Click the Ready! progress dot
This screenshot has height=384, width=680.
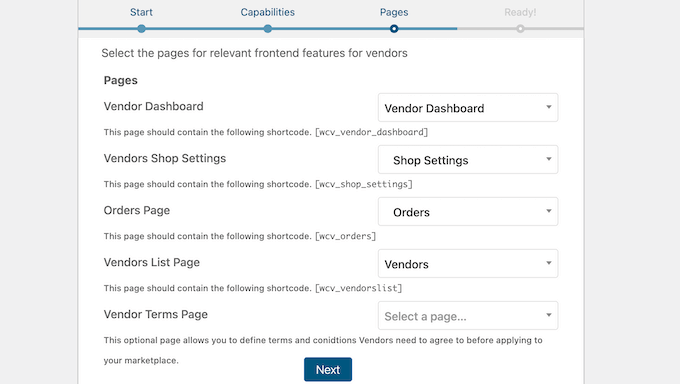tap(520, 29)
